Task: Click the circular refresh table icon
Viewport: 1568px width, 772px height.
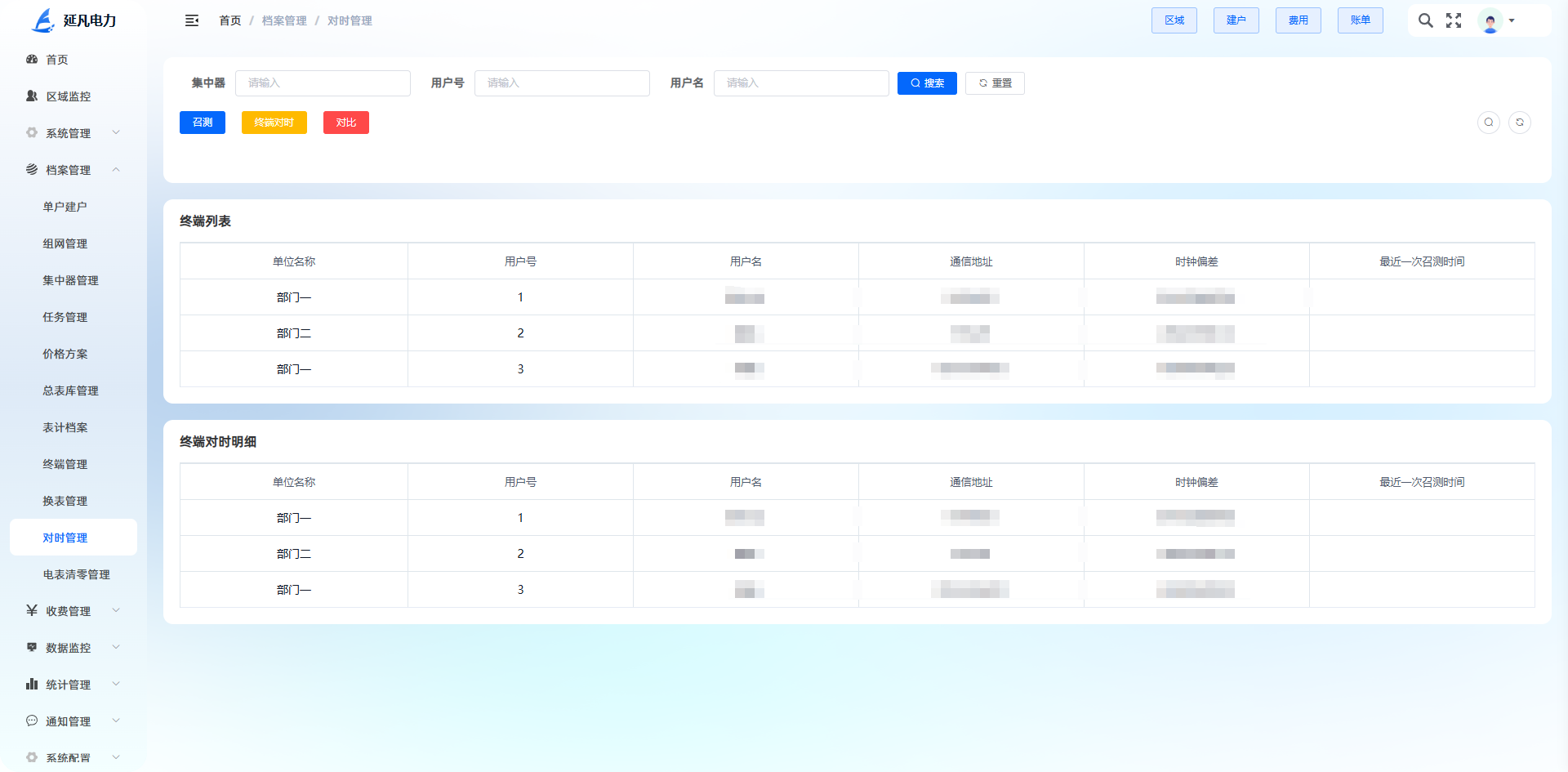Action: [1520, 123]
